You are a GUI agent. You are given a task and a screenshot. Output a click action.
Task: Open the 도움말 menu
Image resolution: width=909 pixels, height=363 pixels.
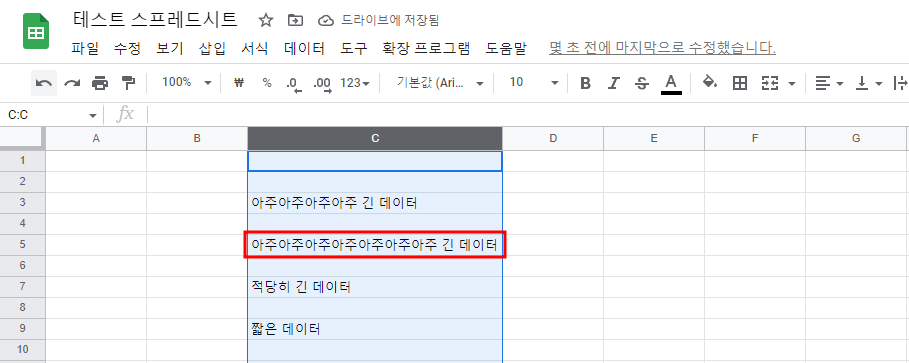(x=506, y=49)
